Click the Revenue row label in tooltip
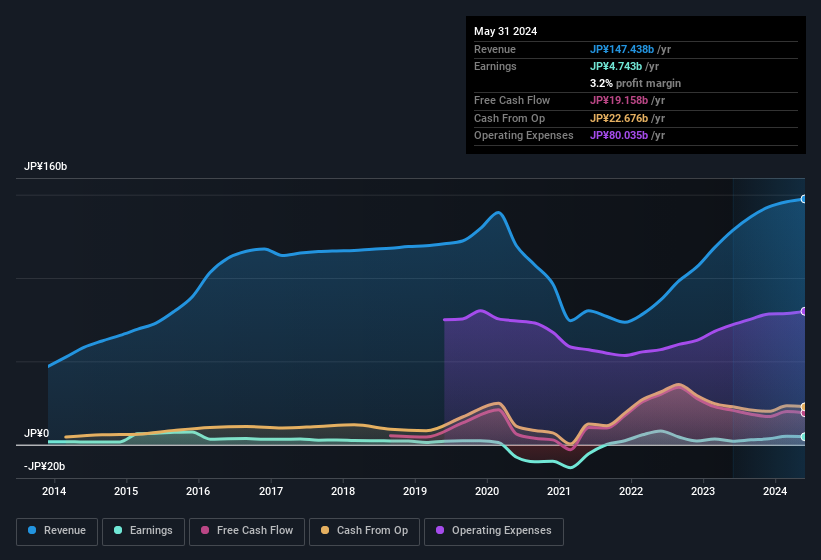This screenshot has height=560, width=821. 495,49
